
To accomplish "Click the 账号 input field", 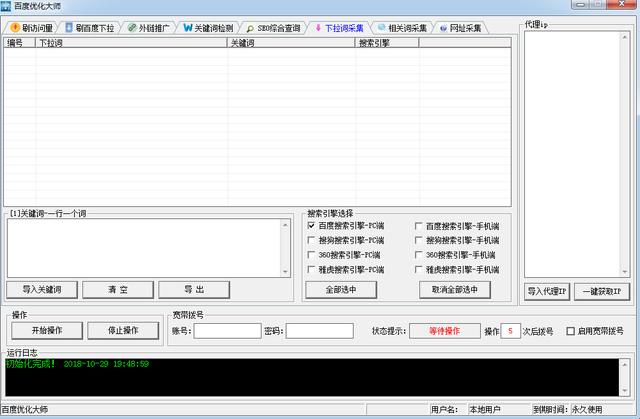I will coord(227,331).
